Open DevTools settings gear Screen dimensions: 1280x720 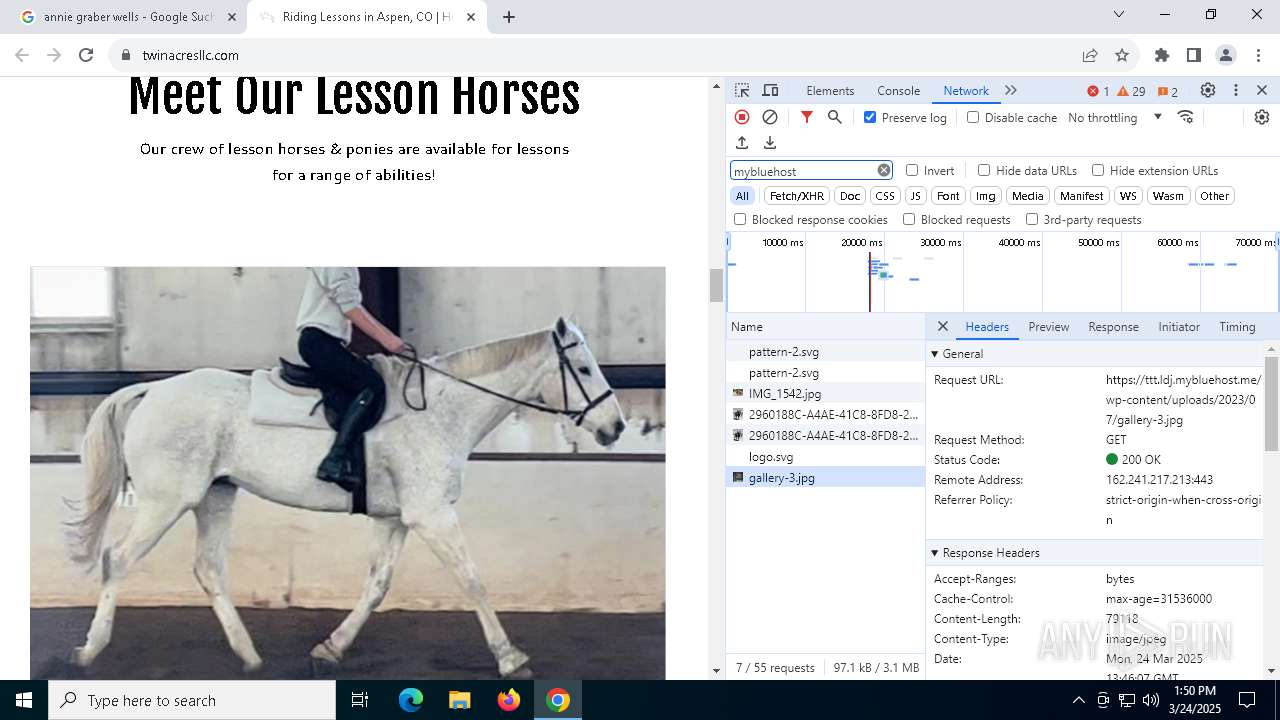[1208, 91]
